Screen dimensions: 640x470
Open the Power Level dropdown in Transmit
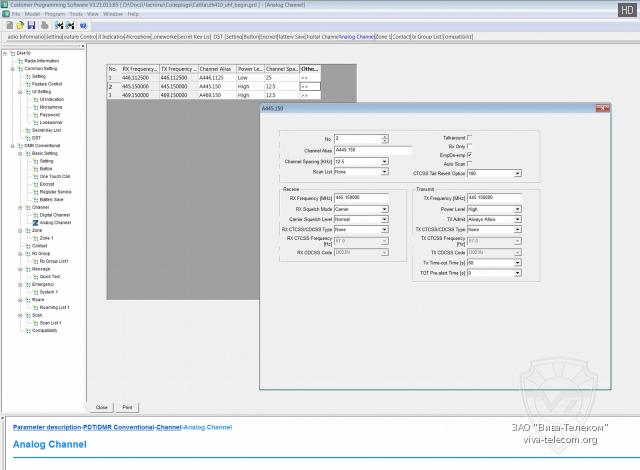click(x=518, y=209)
